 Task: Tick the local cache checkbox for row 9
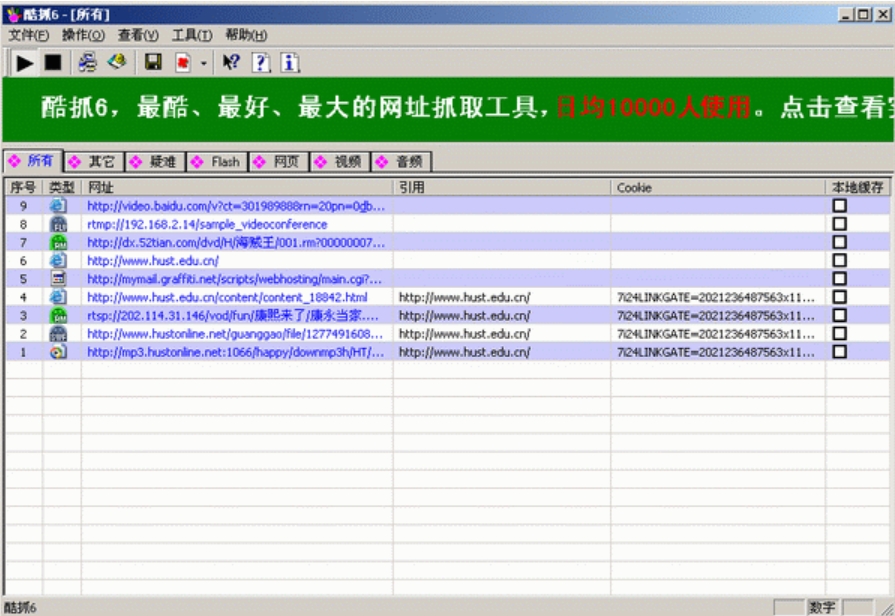[x=839, y=206]
